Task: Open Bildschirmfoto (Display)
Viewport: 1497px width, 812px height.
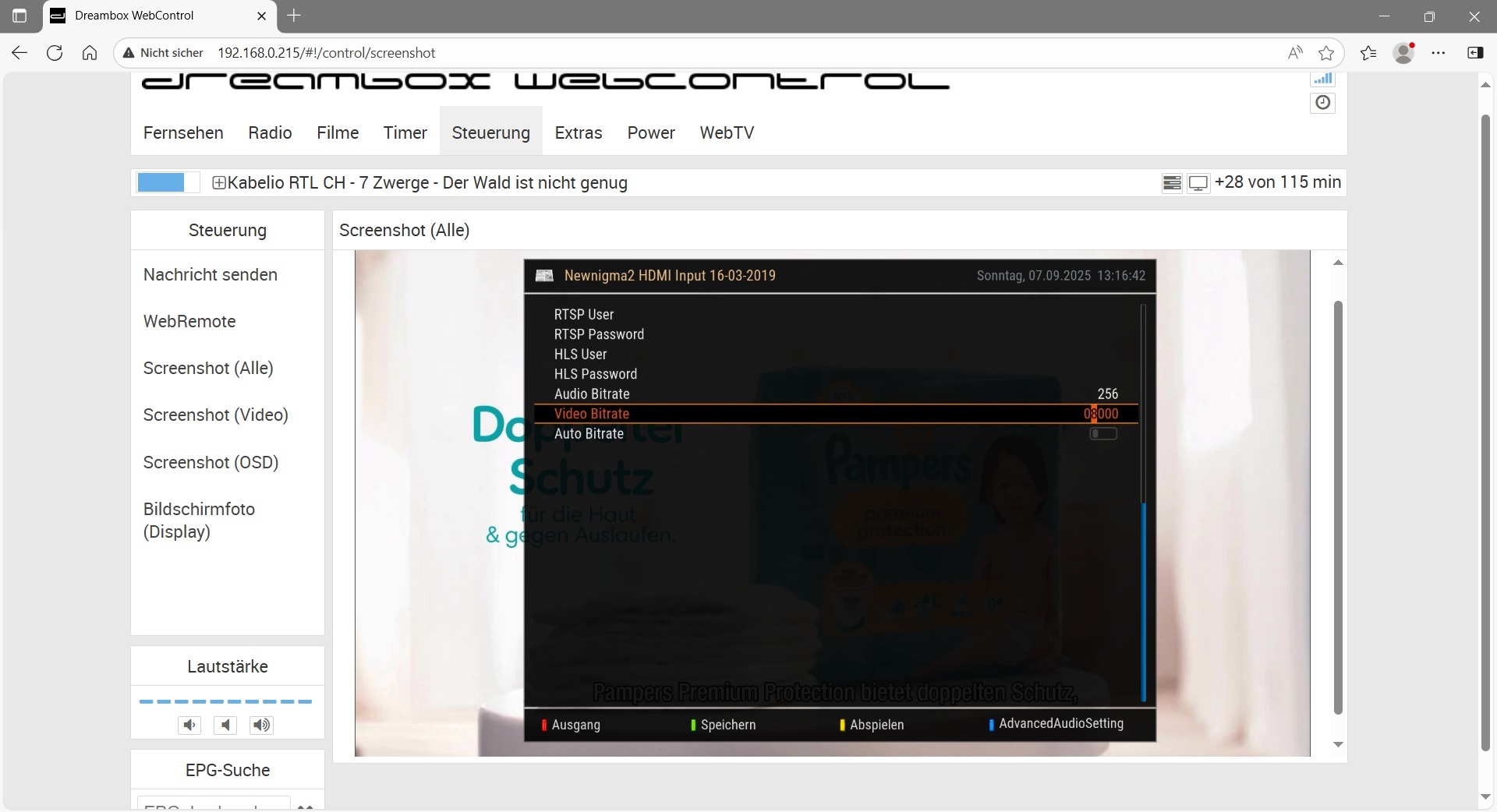Action: pyautogui.click(x=200, y=520)
